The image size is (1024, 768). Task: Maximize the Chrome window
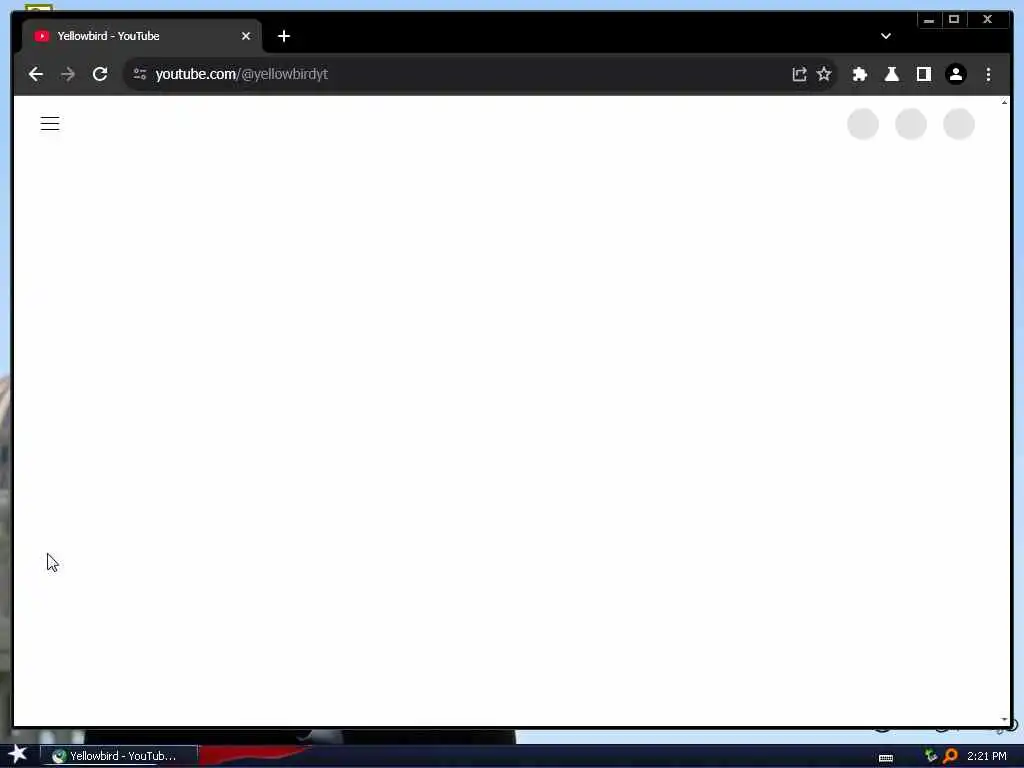[x=954, y=20]
